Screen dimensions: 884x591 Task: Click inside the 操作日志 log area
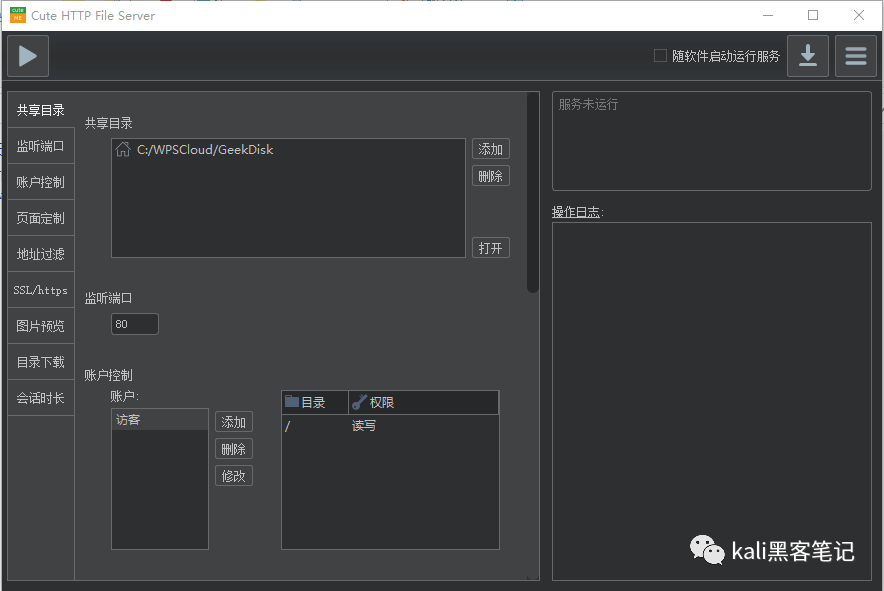pyautogui.click(x=711, y=401)
